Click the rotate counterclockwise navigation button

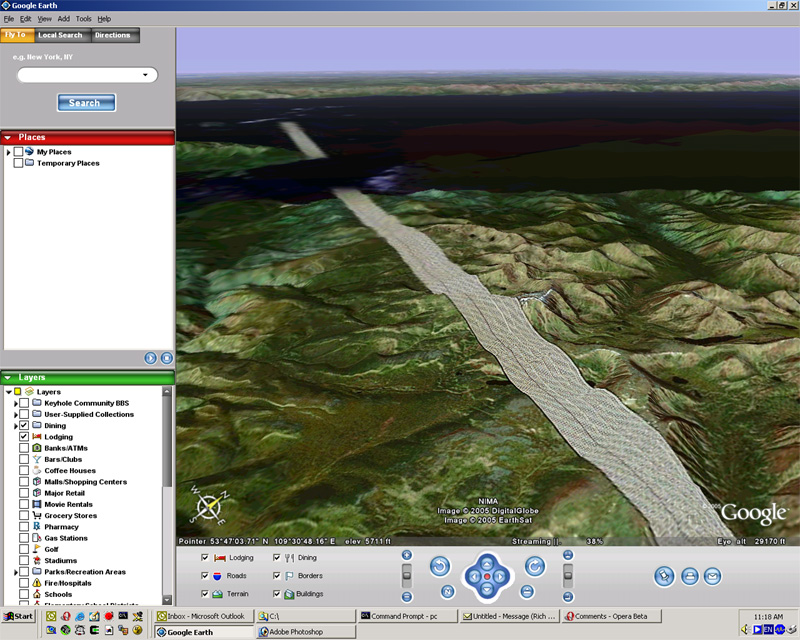440,567
